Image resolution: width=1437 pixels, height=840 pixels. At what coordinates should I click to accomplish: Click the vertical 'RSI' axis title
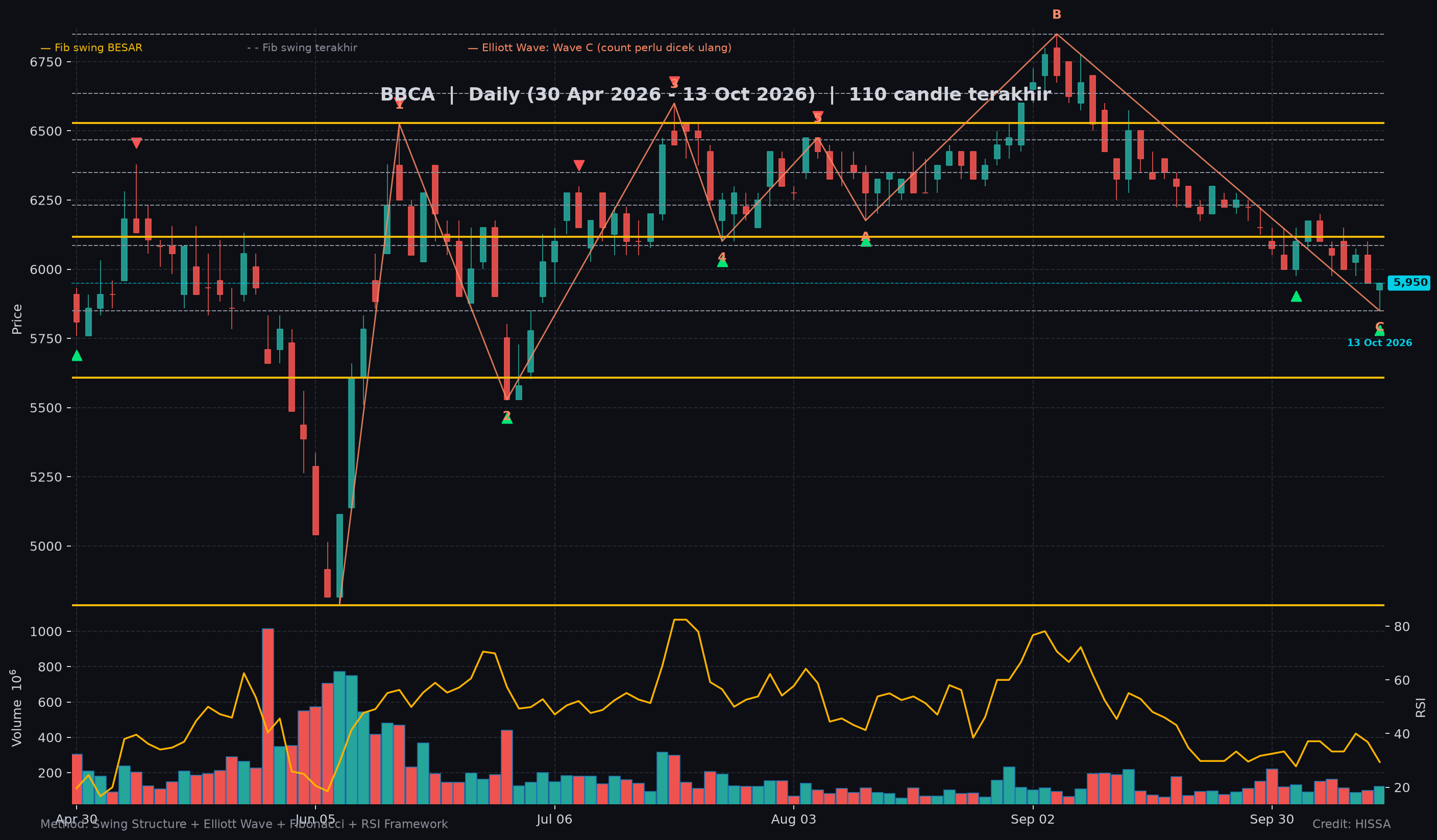click(x=1421, y=707)
